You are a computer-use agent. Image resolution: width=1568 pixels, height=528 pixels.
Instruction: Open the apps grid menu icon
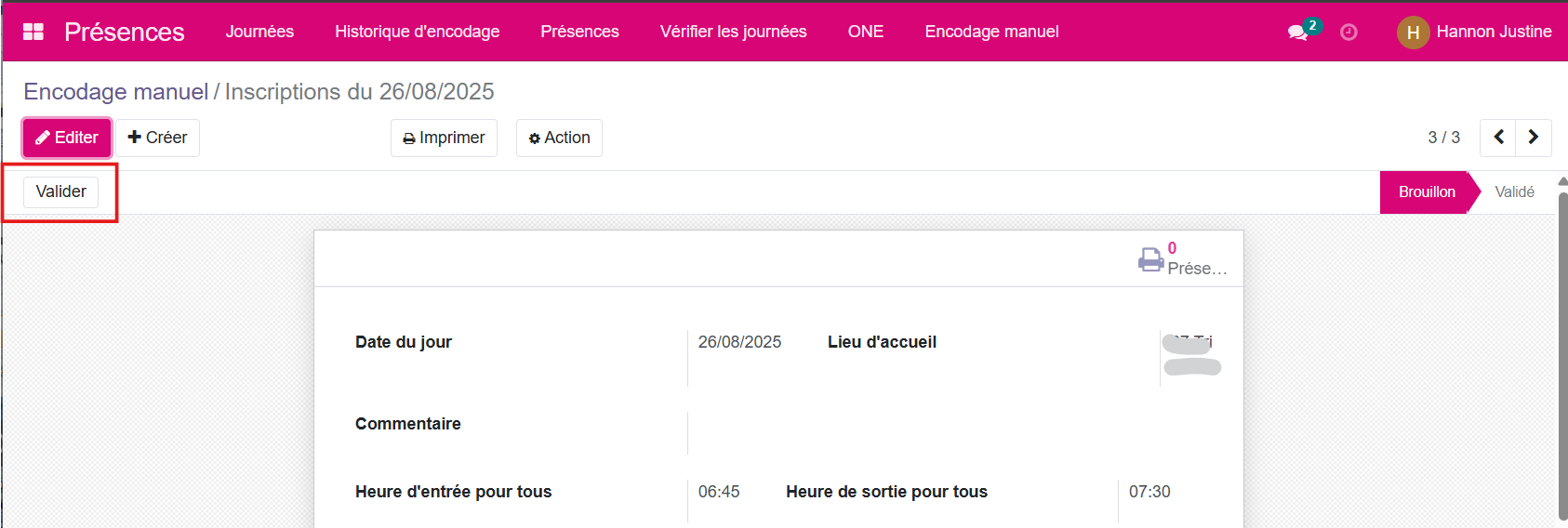pos(33,32)
